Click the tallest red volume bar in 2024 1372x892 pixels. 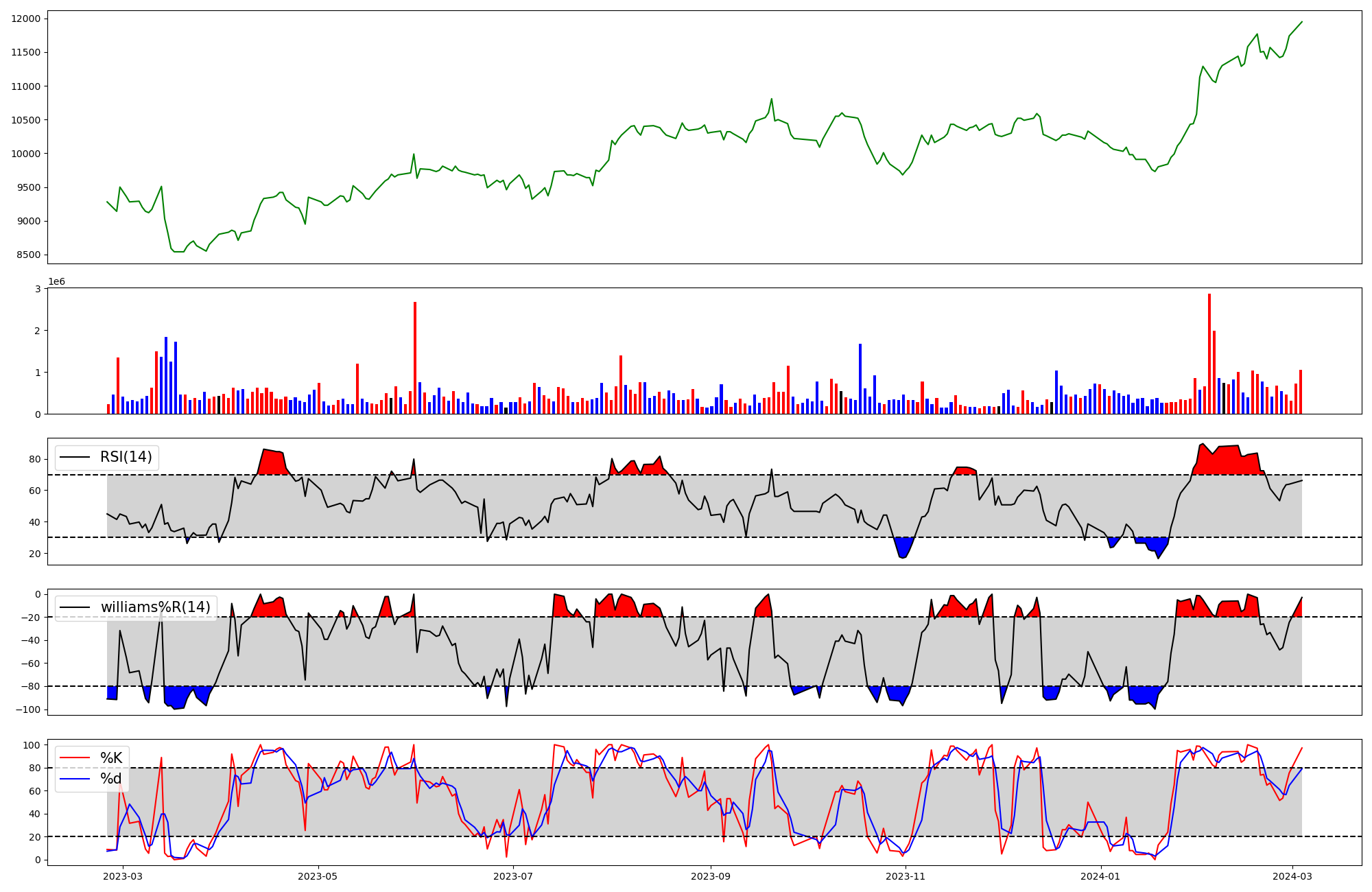point(1209,353)
